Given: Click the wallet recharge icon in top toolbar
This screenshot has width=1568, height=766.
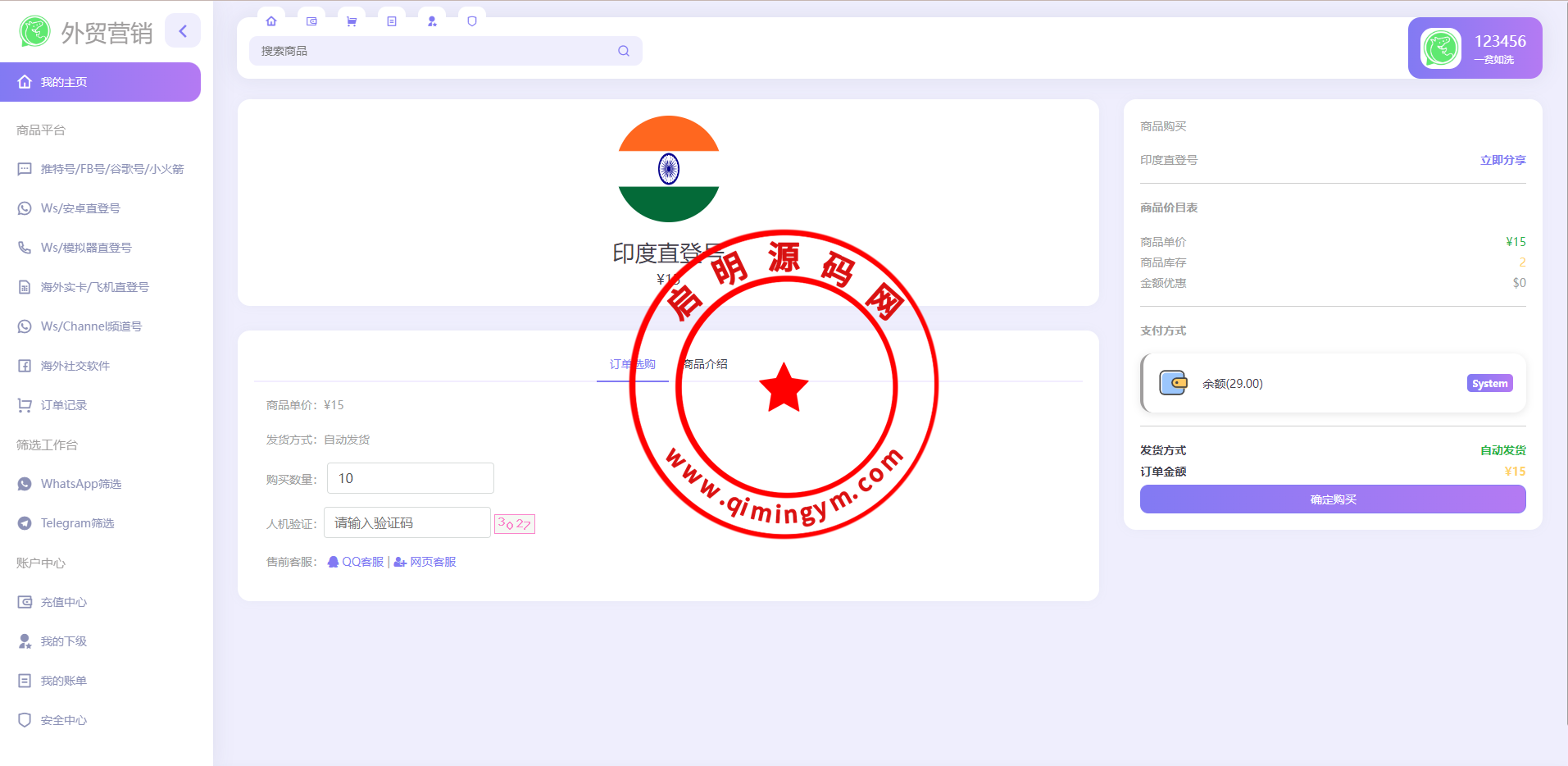Looking at the screenshot, I should pyautogui.click(x=311, y=21).
